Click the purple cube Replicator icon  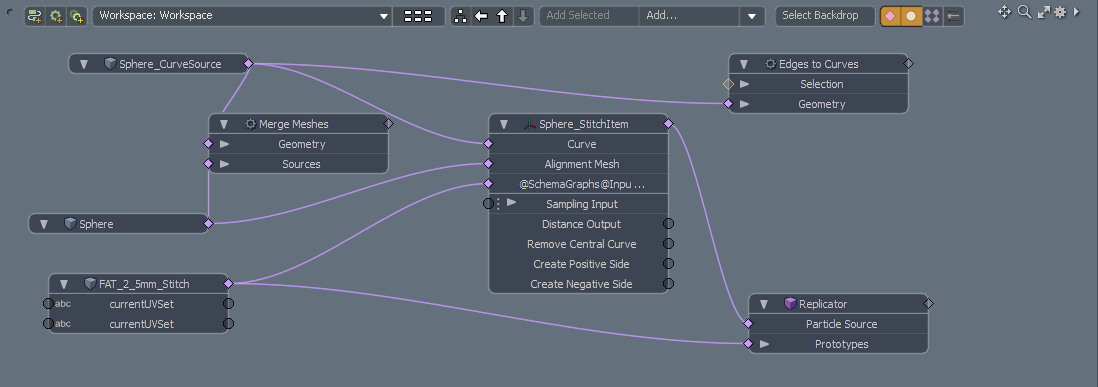pos(790,304)
